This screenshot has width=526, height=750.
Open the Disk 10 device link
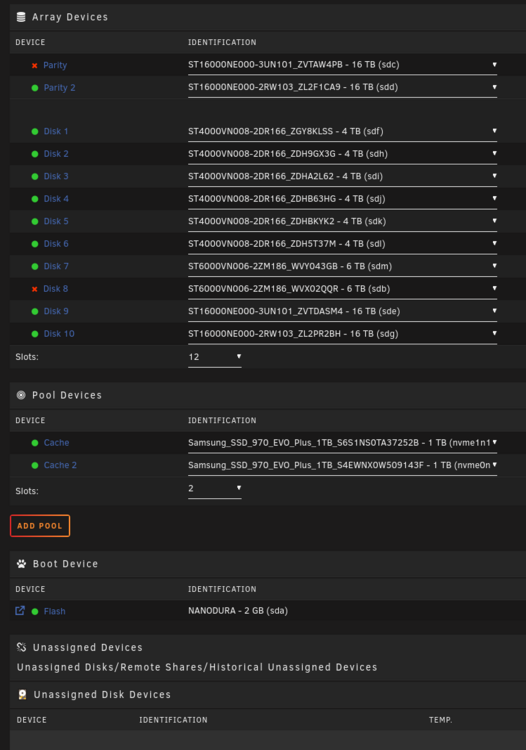coord(59,334)
